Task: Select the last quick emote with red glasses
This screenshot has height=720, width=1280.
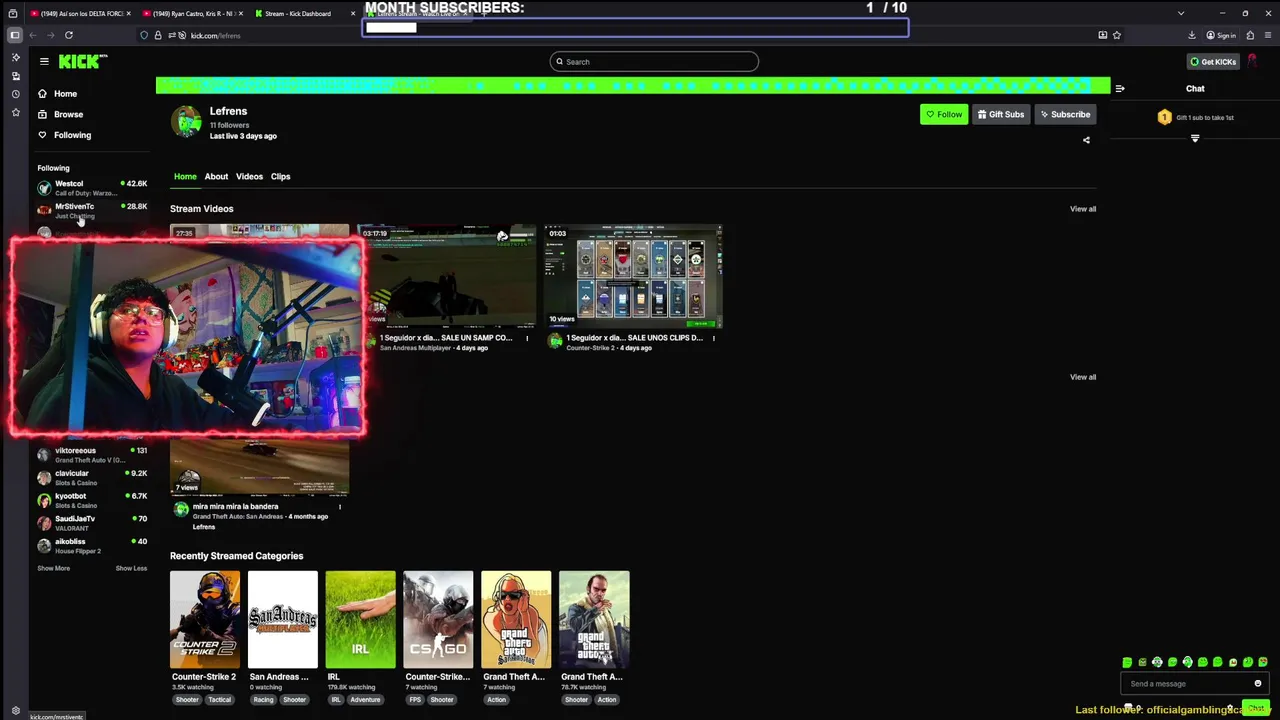Action: [1263, 662]
